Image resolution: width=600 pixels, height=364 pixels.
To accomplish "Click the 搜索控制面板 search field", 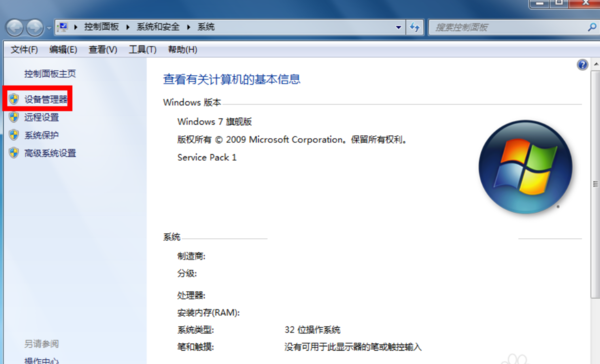I will click(507, 27).
